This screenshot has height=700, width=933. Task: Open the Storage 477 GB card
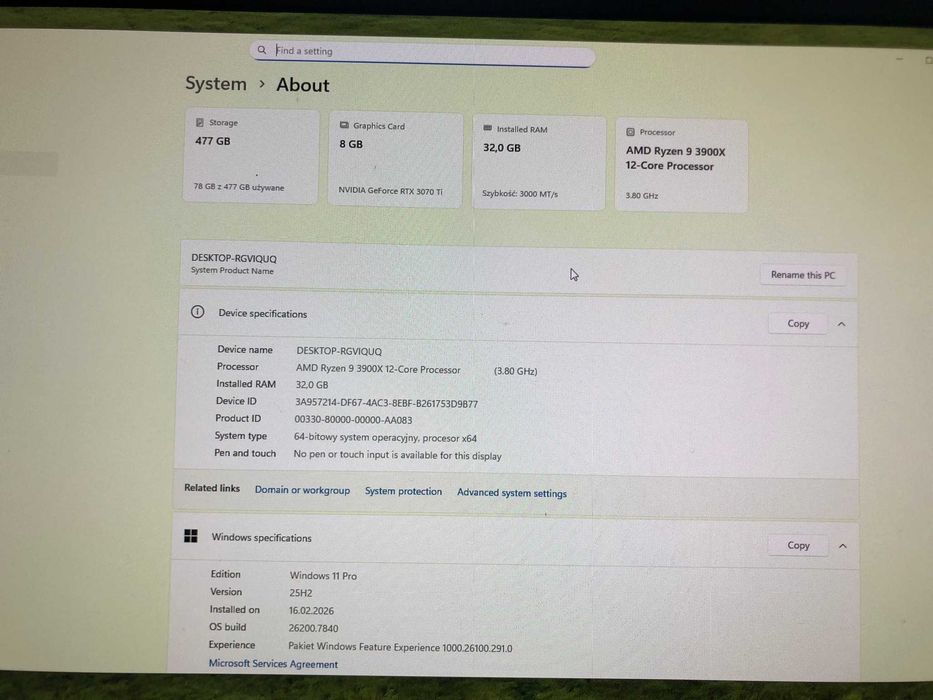[x=251, y=156]
